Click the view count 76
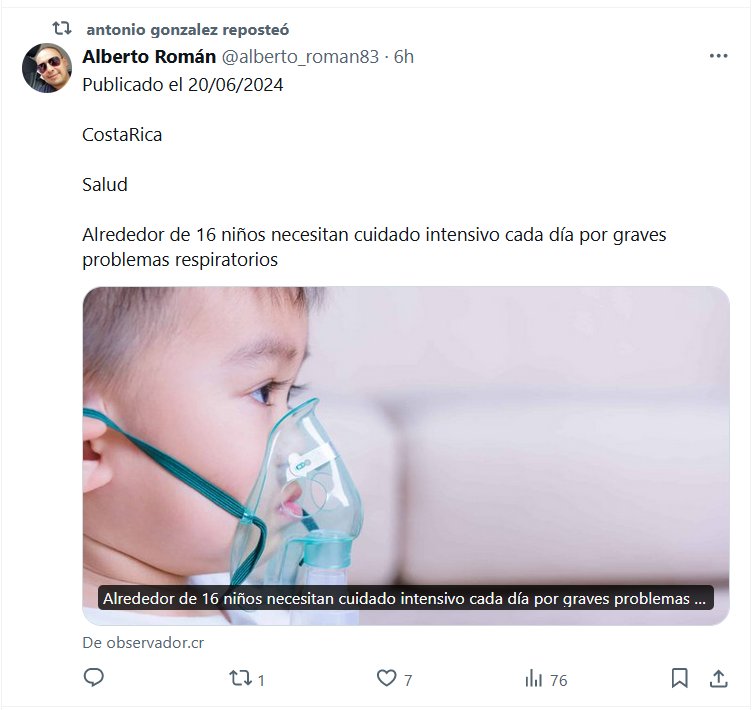 tap(558, 680)
